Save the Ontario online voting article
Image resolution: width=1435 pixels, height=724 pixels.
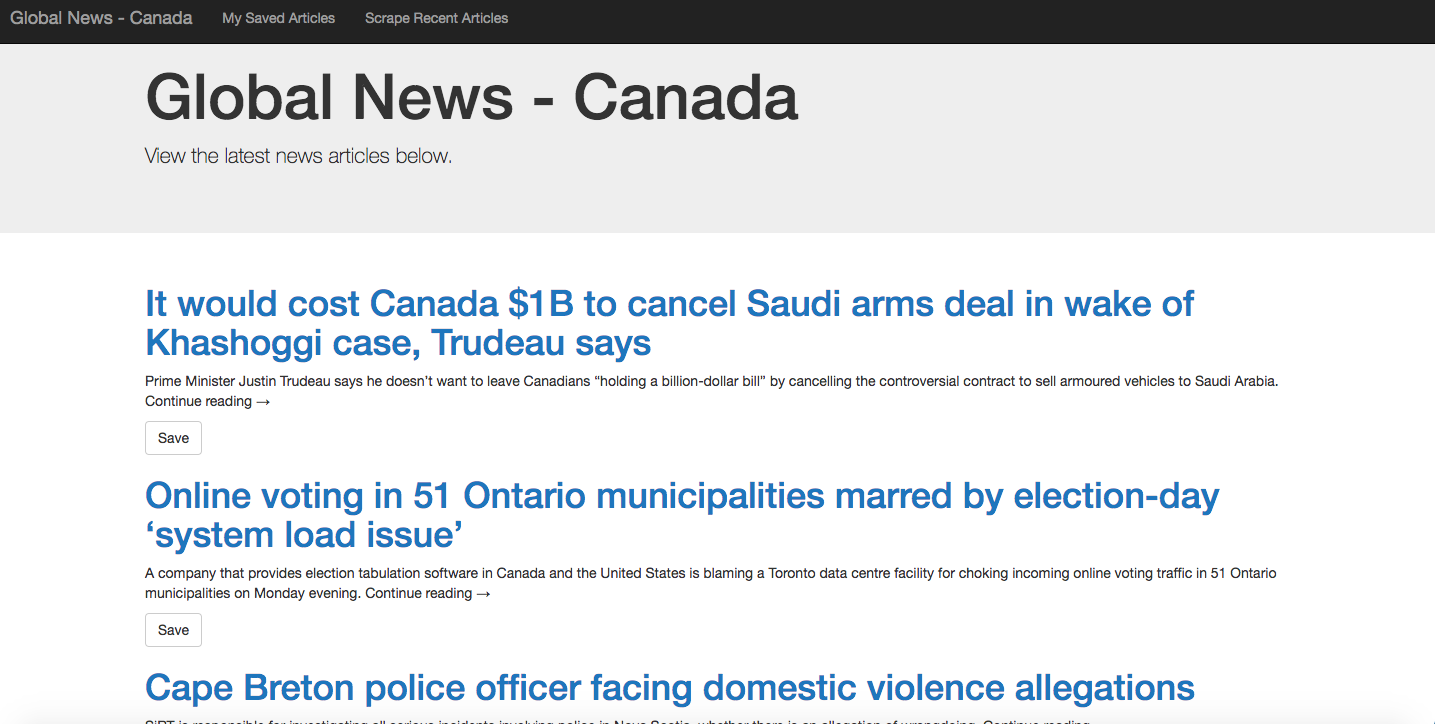[173, 630]
